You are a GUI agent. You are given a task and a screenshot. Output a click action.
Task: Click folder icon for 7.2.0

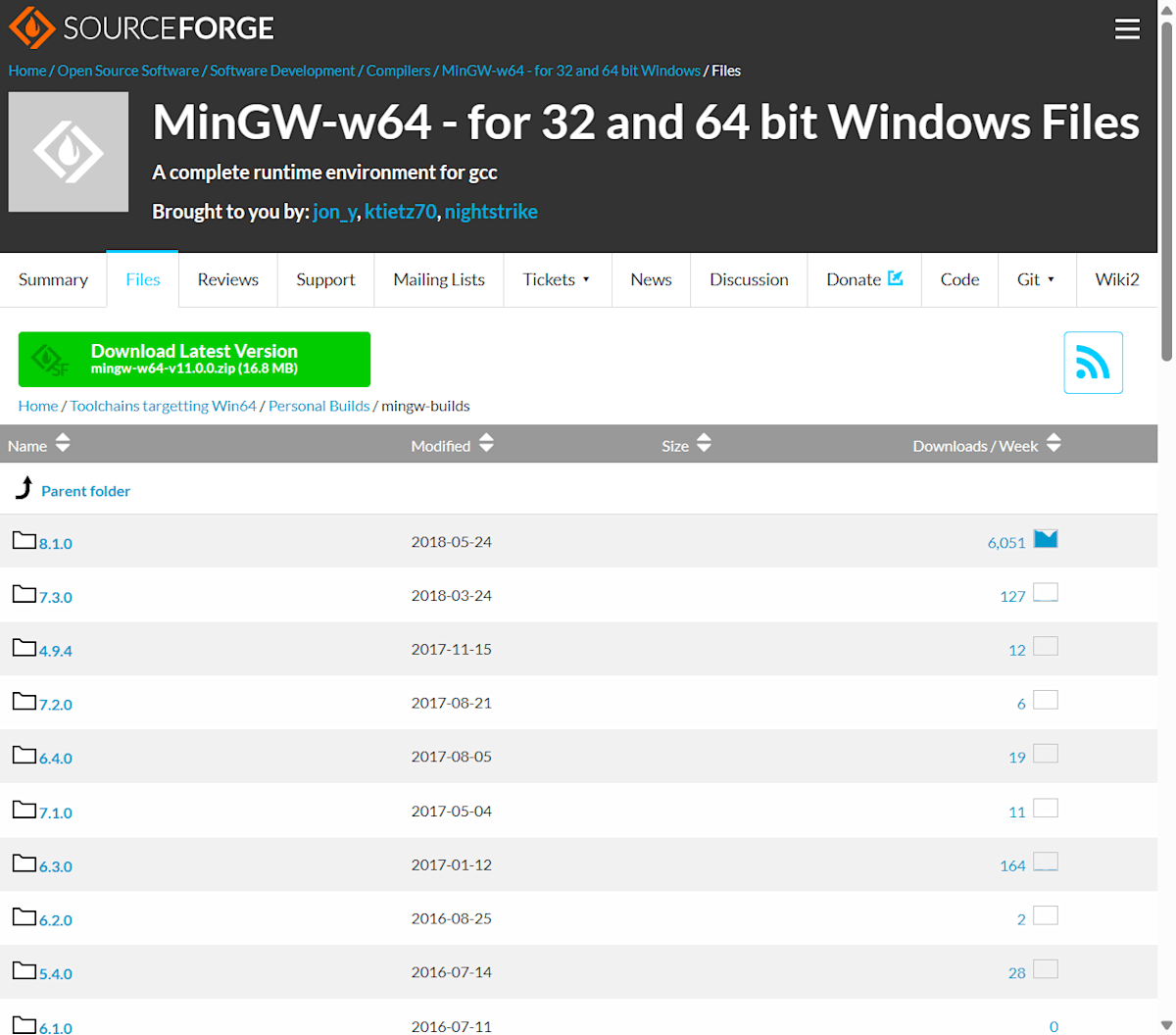[24, 702]
